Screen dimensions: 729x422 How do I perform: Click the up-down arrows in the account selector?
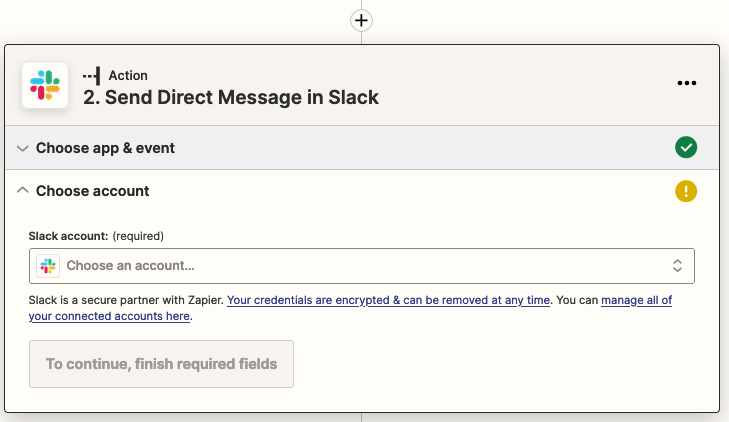tap(677, 266)
